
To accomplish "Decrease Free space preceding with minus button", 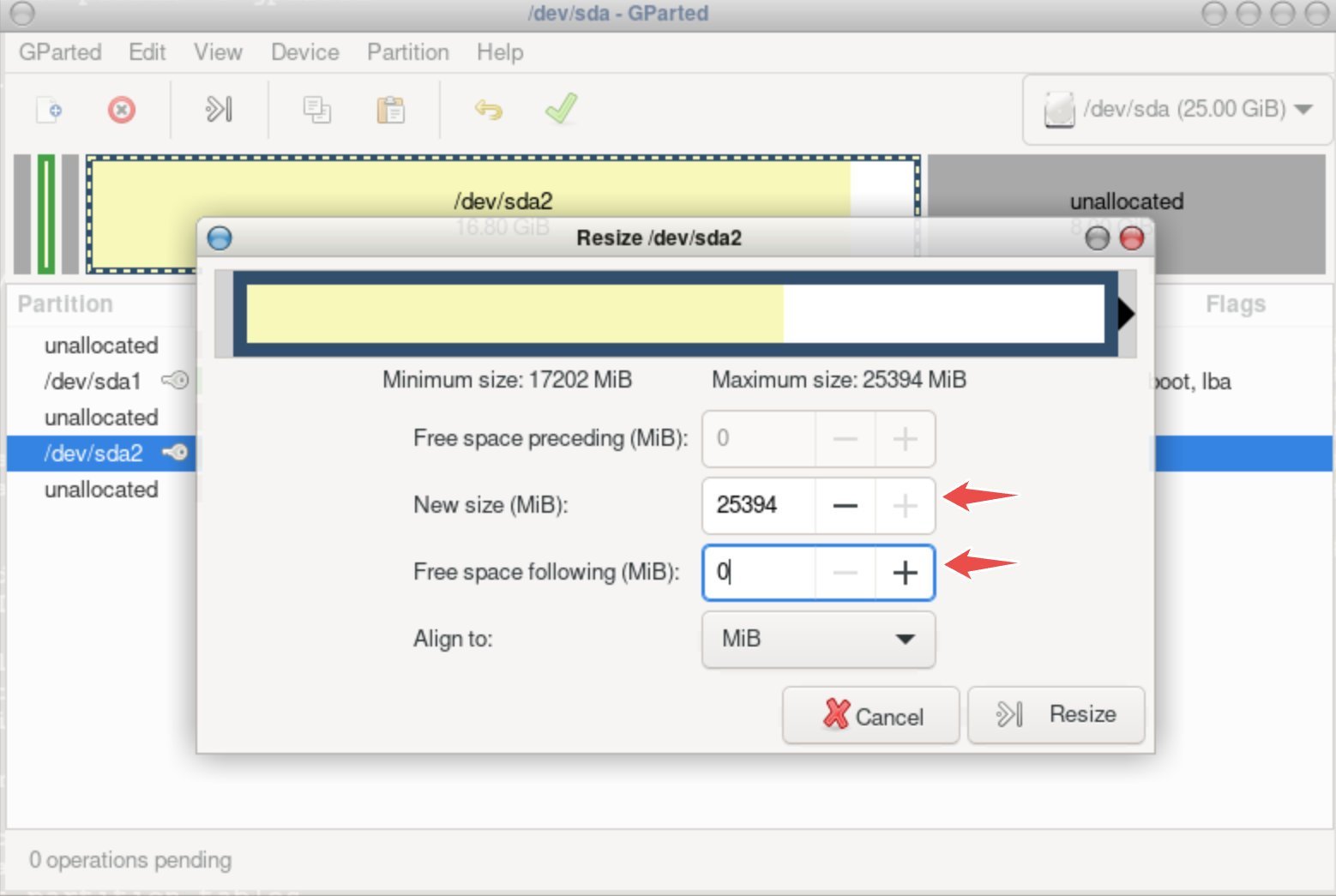I will (845, 438).
